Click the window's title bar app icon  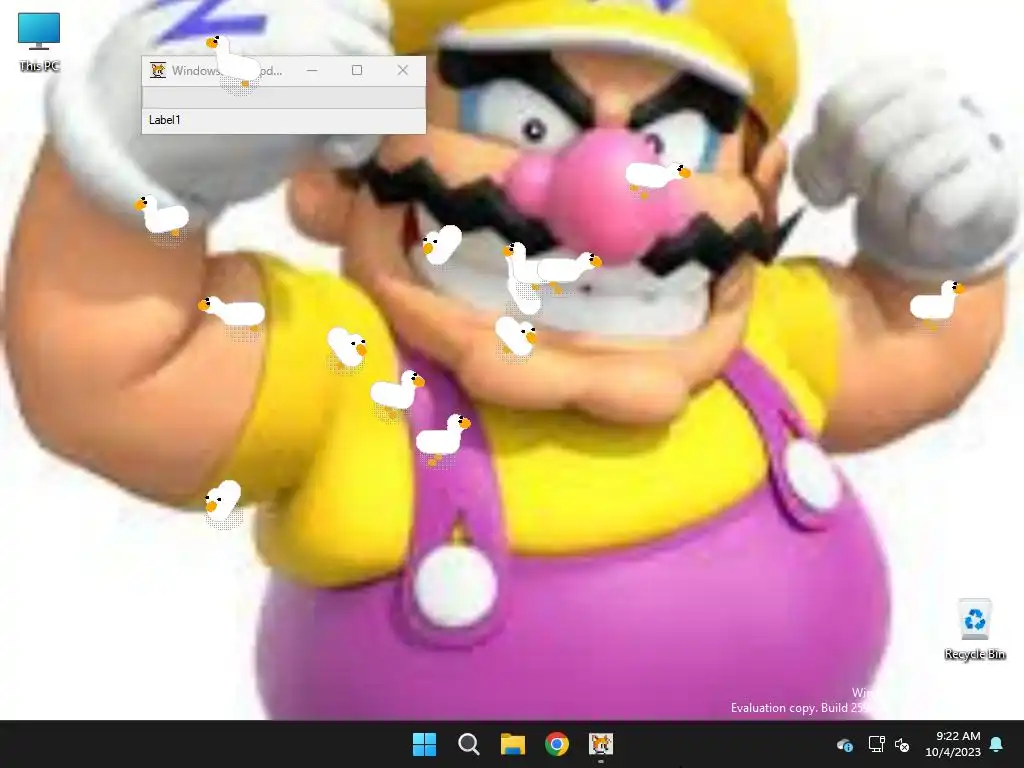pos(157,70)
